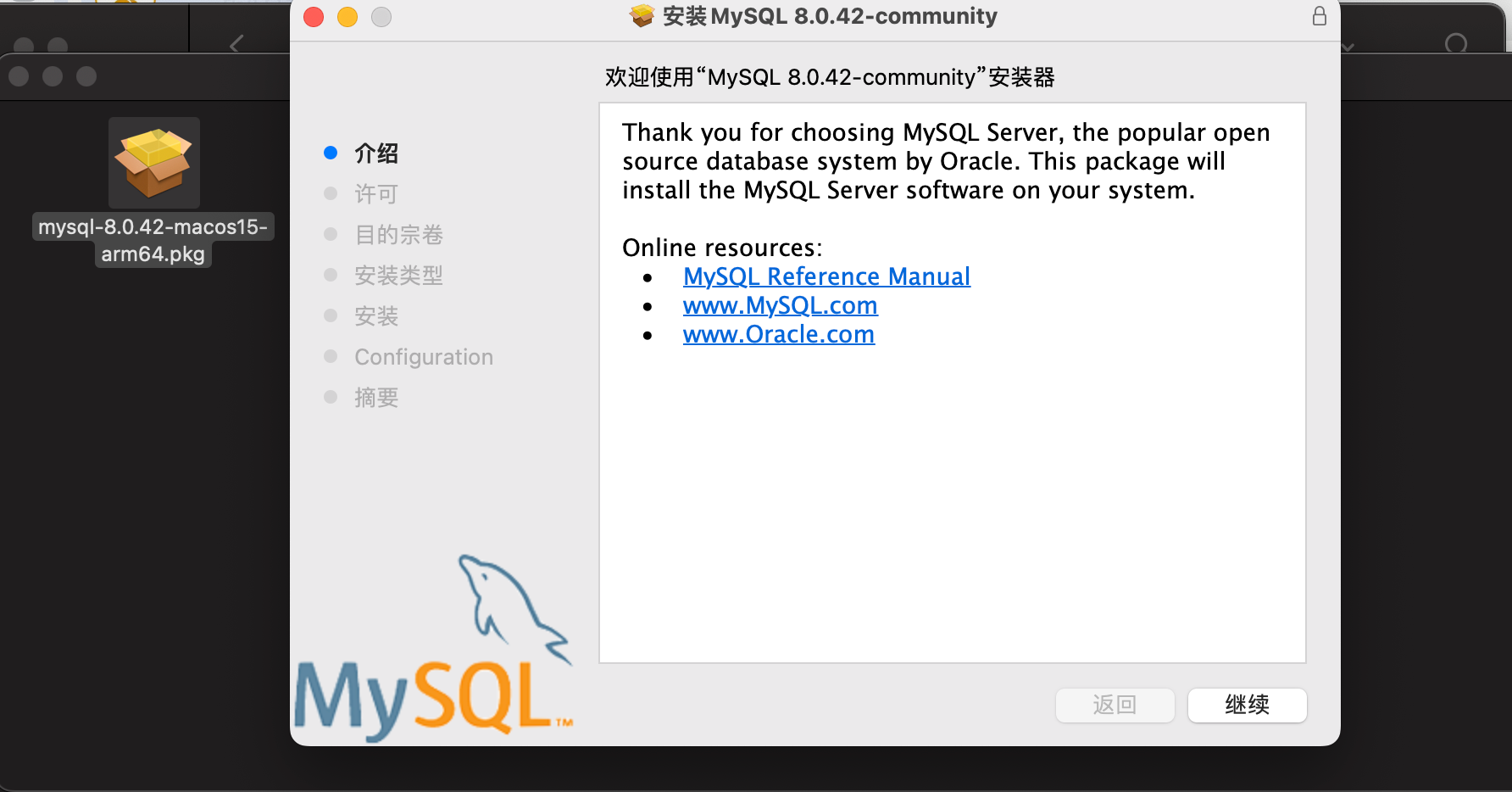Select the 安装类型 step in the sidebar

coord(398,276)
